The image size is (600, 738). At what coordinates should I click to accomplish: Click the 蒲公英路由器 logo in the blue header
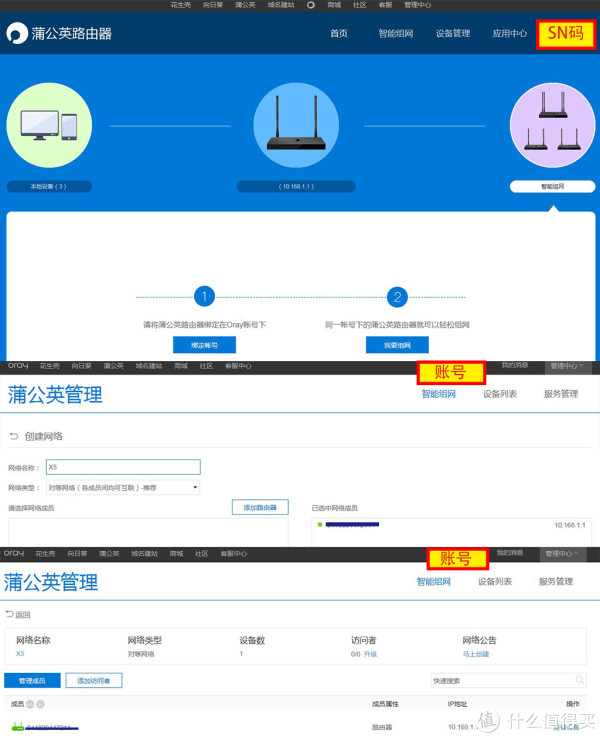click(59, 33)
